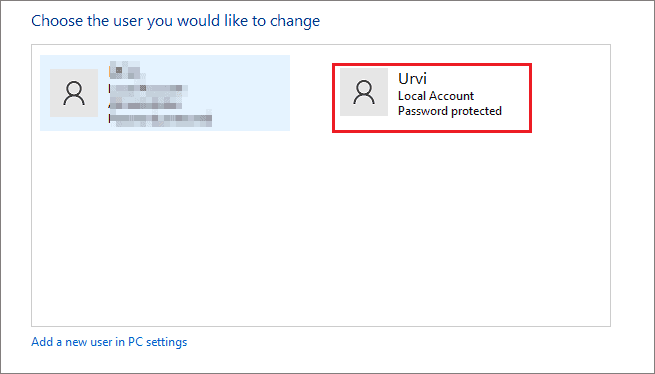Click the light-blue background of the first tile

point(251,93)
